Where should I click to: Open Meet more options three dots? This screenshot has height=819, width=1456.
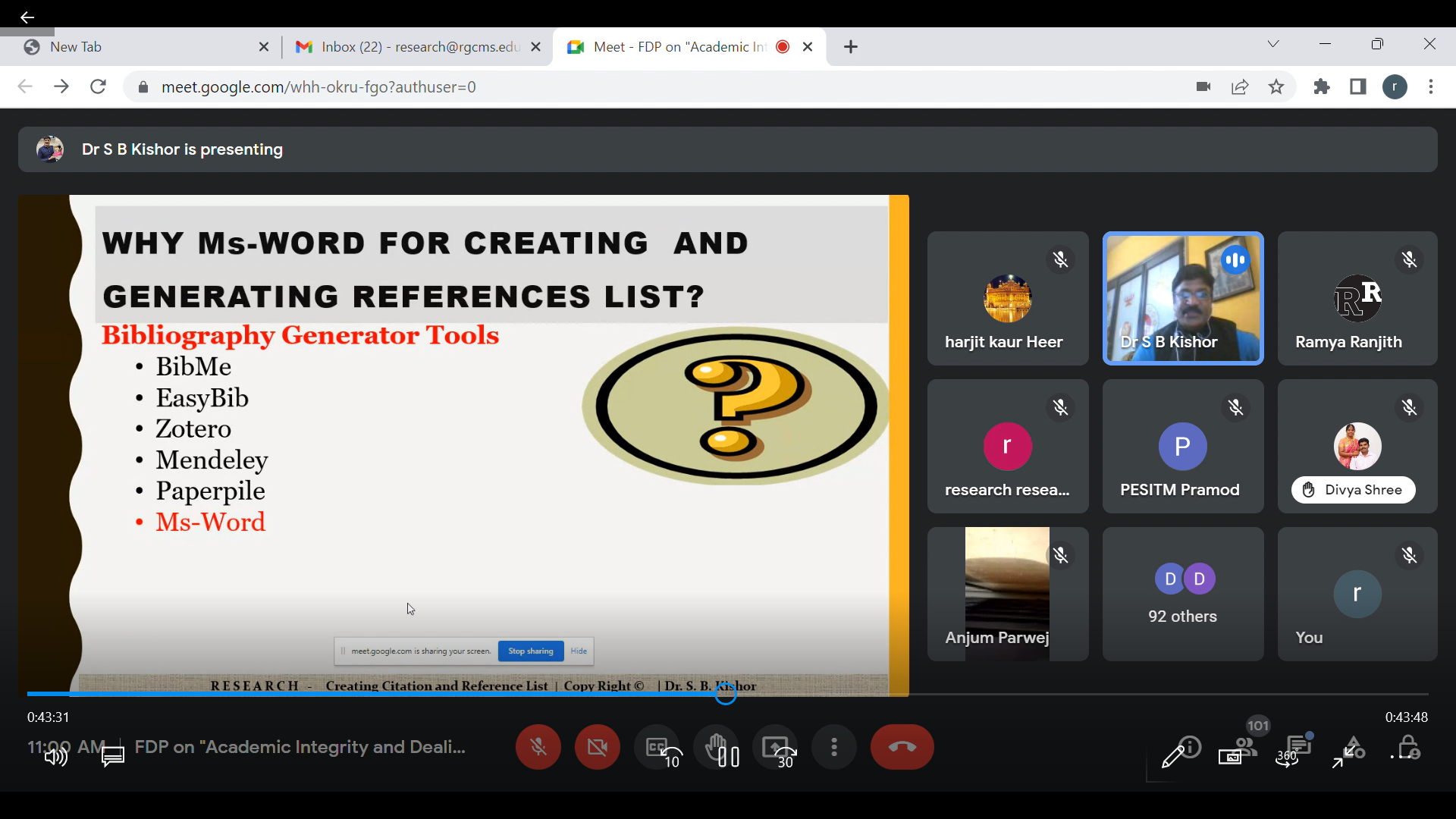pos(834,747)
